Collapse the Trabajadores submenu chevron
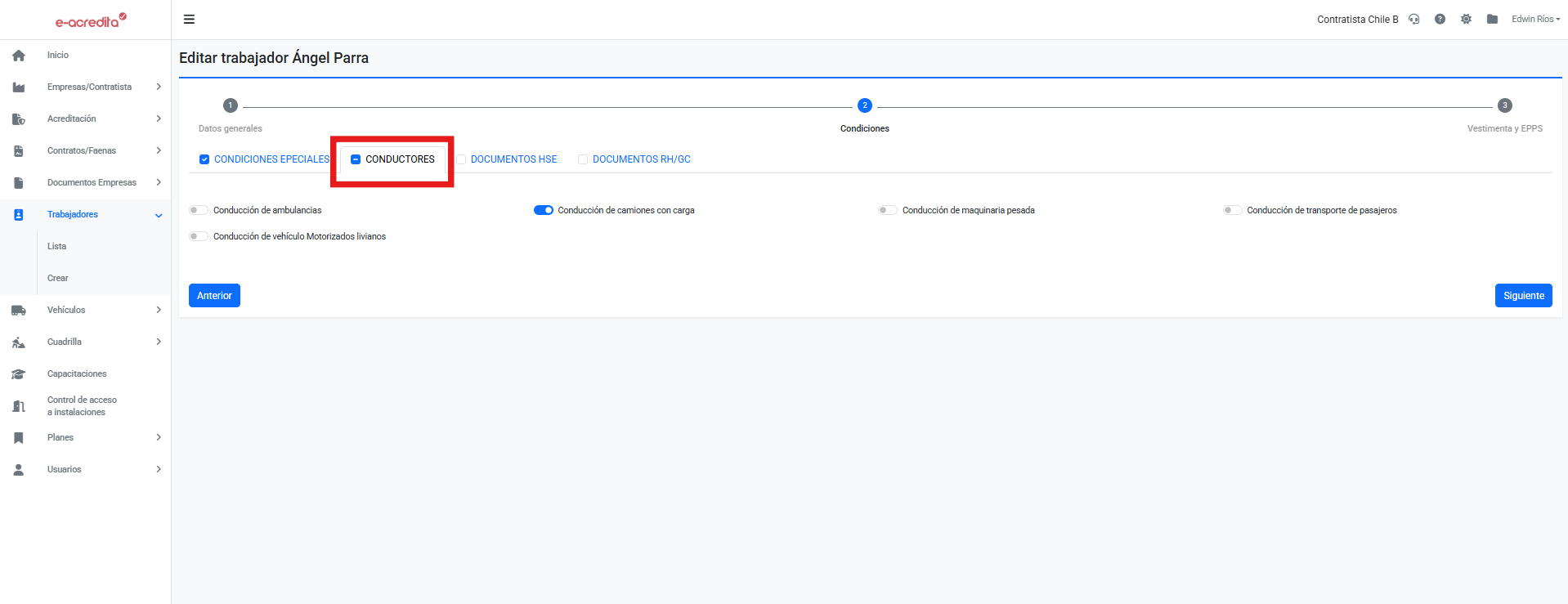 click(159, 215)
